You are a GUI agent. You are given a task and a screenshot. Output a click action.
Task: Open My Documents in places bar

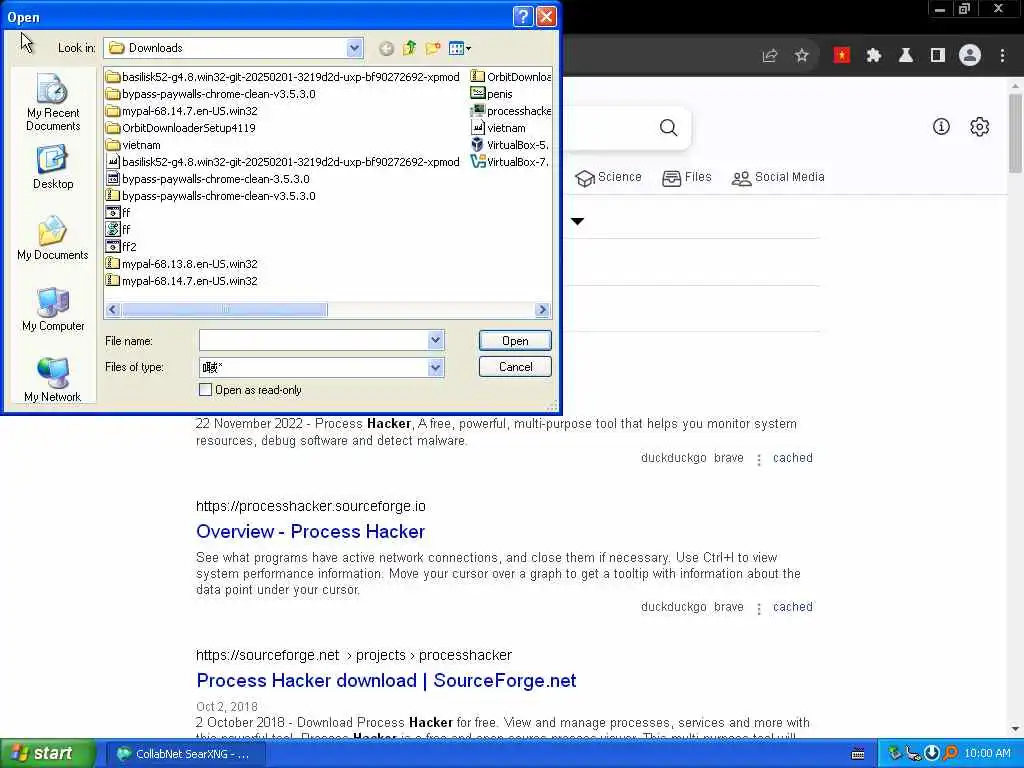(53, 238)
